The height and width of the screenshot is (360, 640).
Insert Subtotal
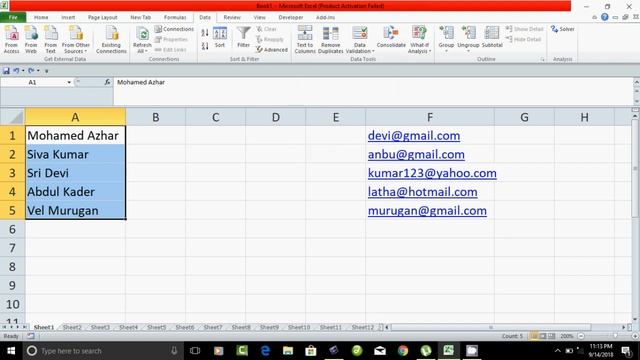pyautogui.click(x=492, y=38)
